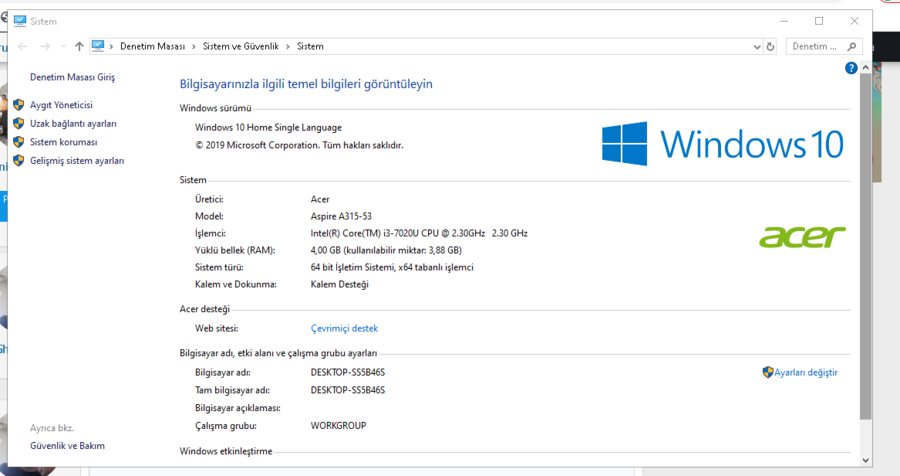Click the model value Aspire A315-53
900x476 pixels.
341,216
